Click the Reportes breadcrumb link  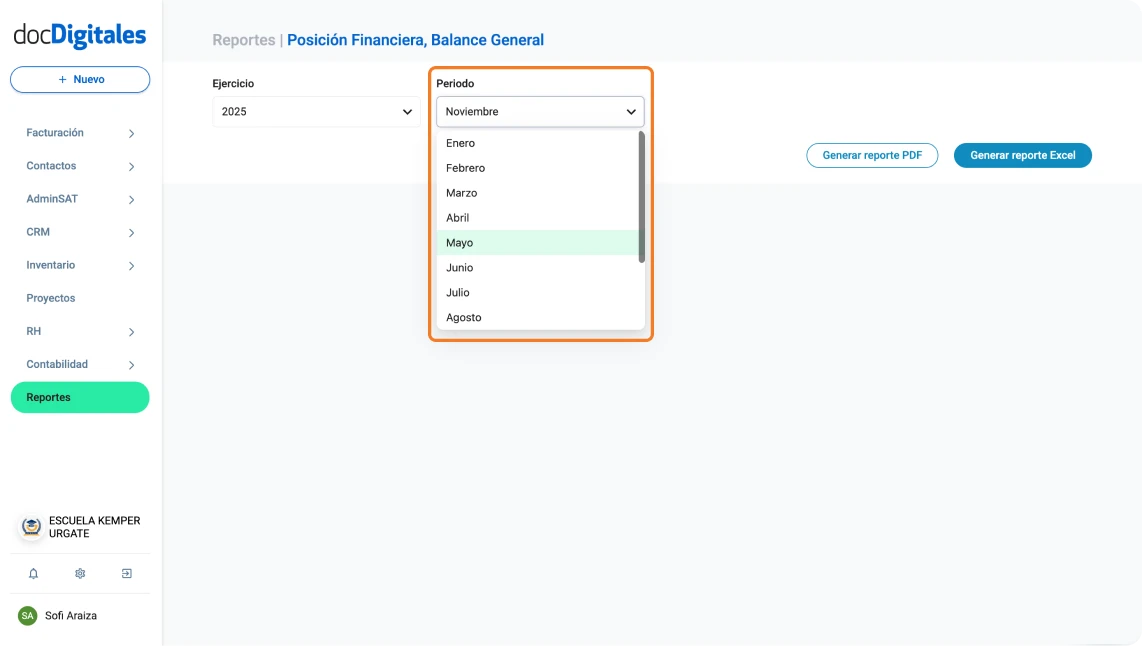click(x=243, y=41)
